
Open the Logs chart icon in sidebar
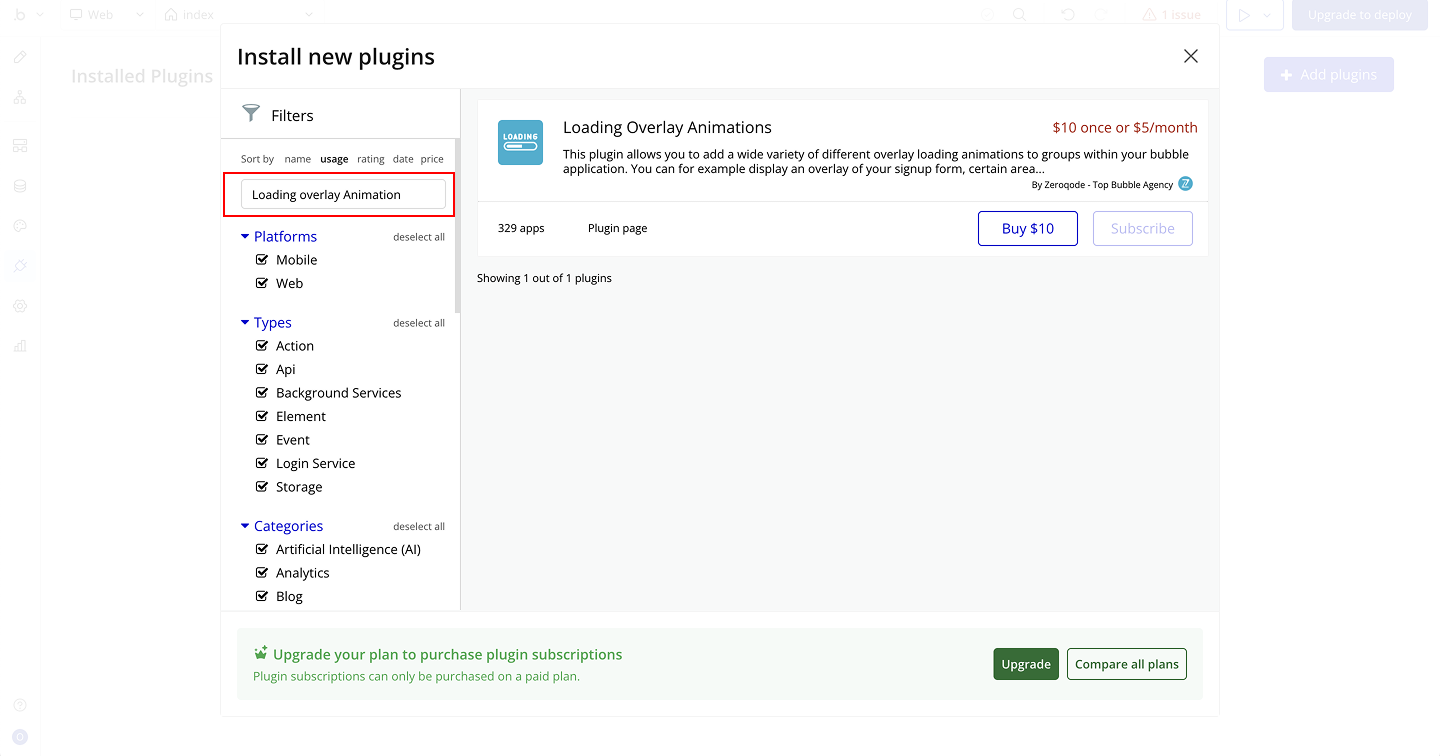coord(20,346)
